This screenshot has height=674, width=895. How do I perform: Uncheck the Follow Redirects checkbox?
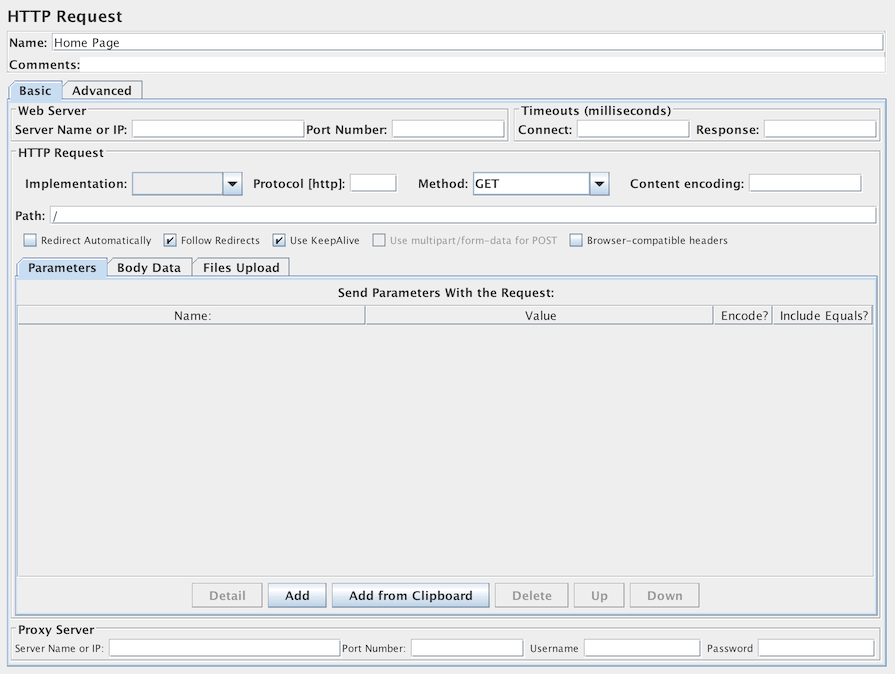pyautogui.click(x=170, y=241)
